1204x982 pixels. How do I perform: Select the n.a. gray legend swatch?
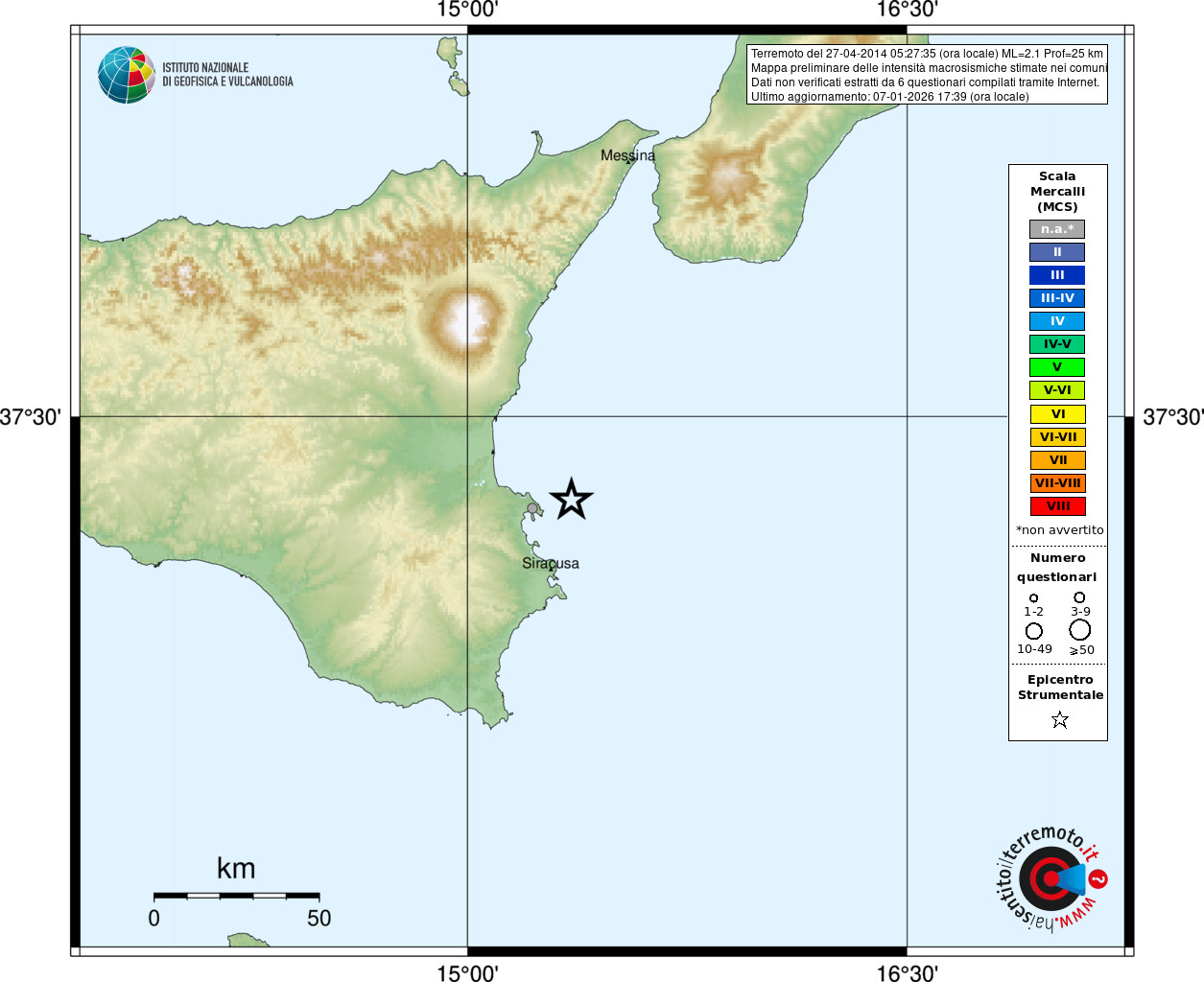[1057, 229]
